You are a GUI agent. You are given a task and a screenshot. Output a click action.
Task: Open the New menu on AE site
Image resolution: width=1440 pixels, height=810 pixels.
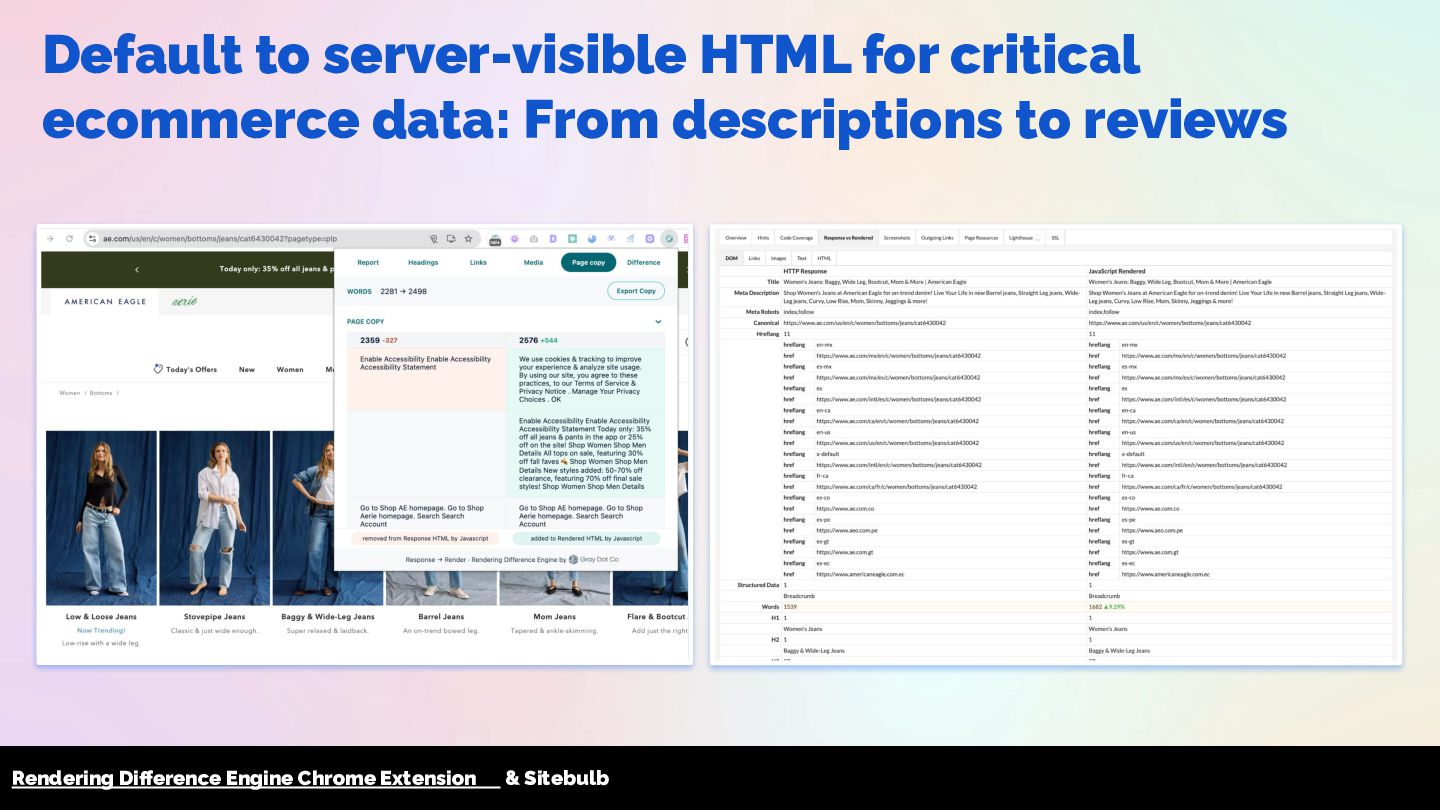point(247,369)
